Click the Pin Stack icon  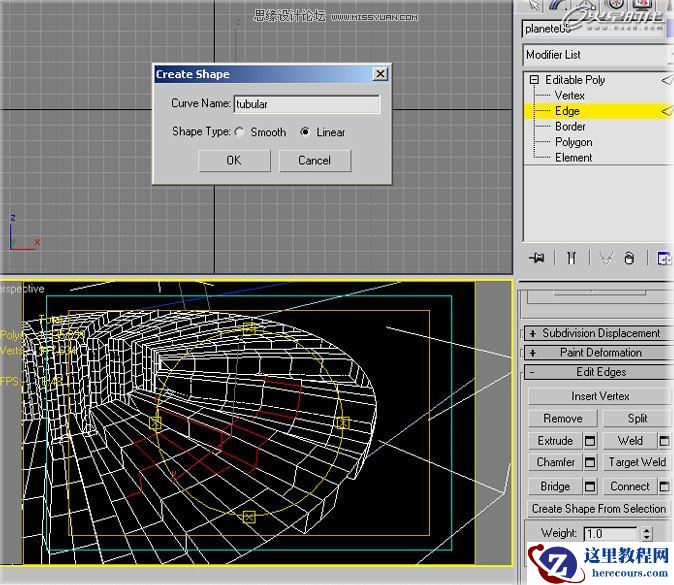pyautogui.click(x=537, y=258)
